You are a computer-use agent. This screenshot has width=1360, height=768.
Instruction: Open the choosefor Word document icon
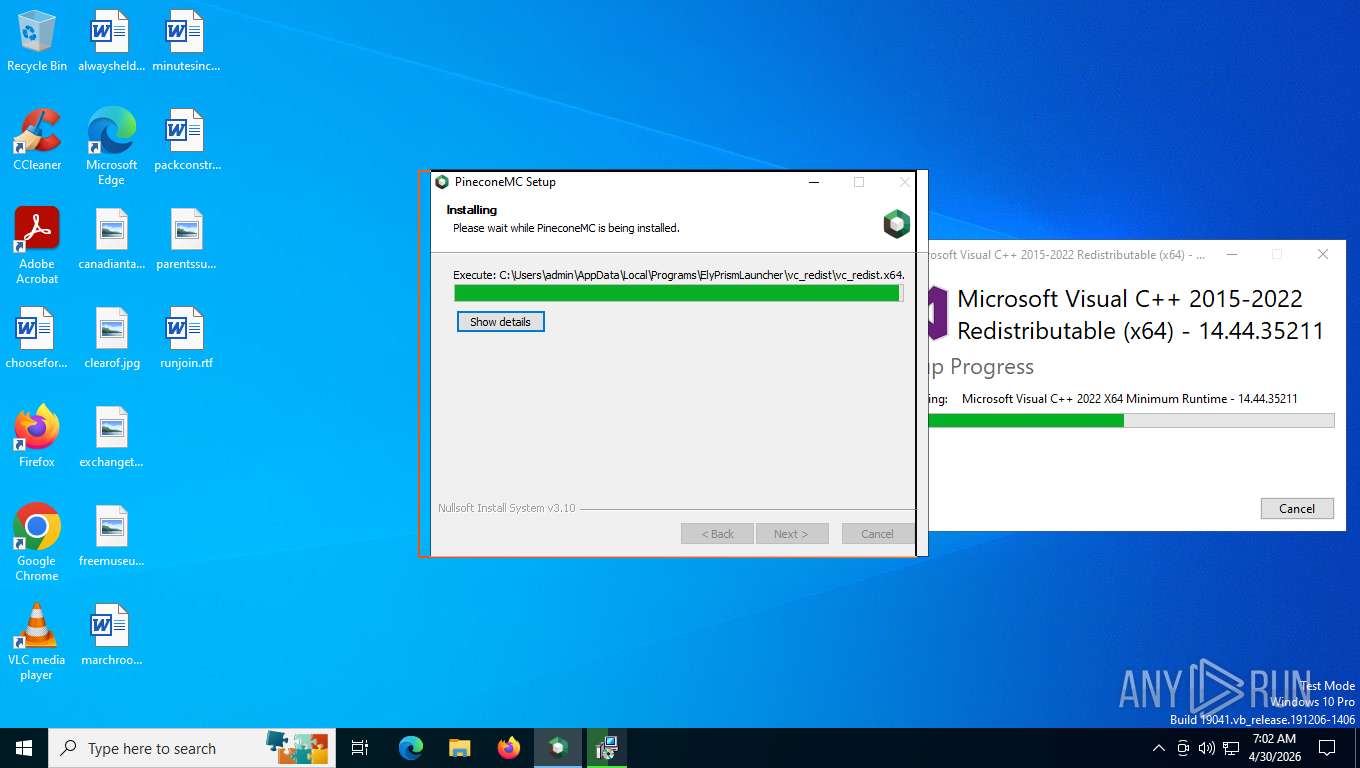(x=37, y=338)
